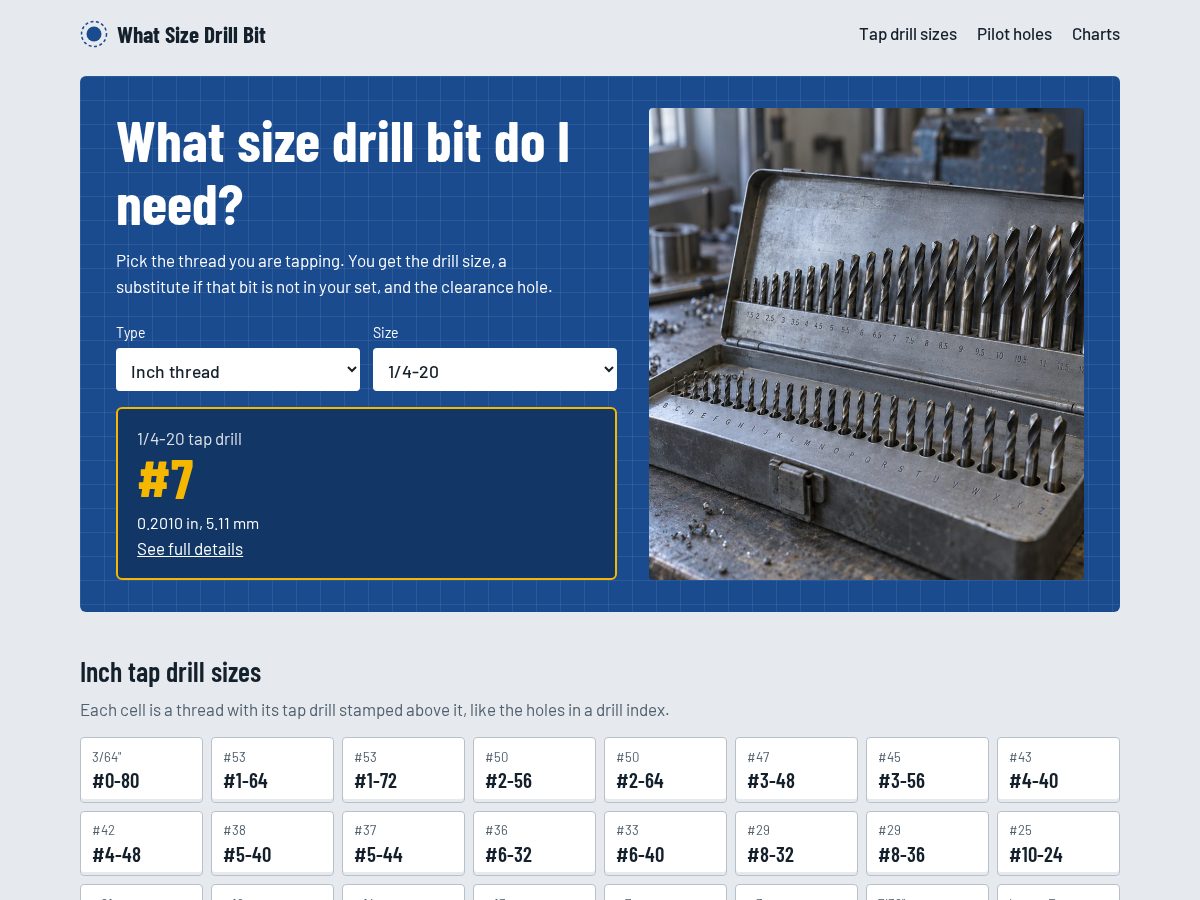Pick the #10-24 thread cell
Image resolution: width=1200 pixels, height=900 pixels.
tap(1058, 843)
